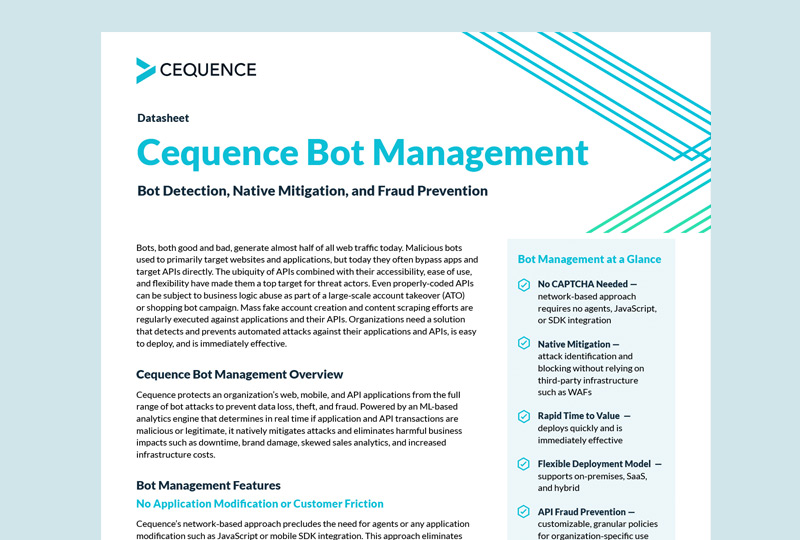This screenshot has height=540, width=800.
Task: Click the 'API Fraud Prevention' text
Action: pyautogui.click(x=582, y=512)
